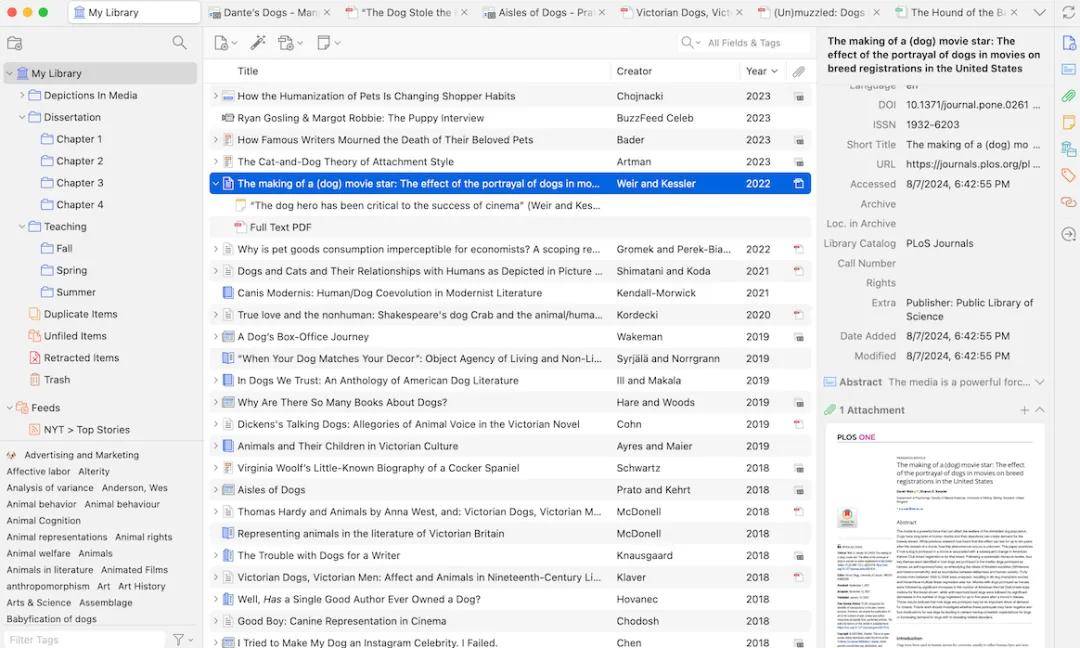Open the Related items side icon

(1068, 202)
